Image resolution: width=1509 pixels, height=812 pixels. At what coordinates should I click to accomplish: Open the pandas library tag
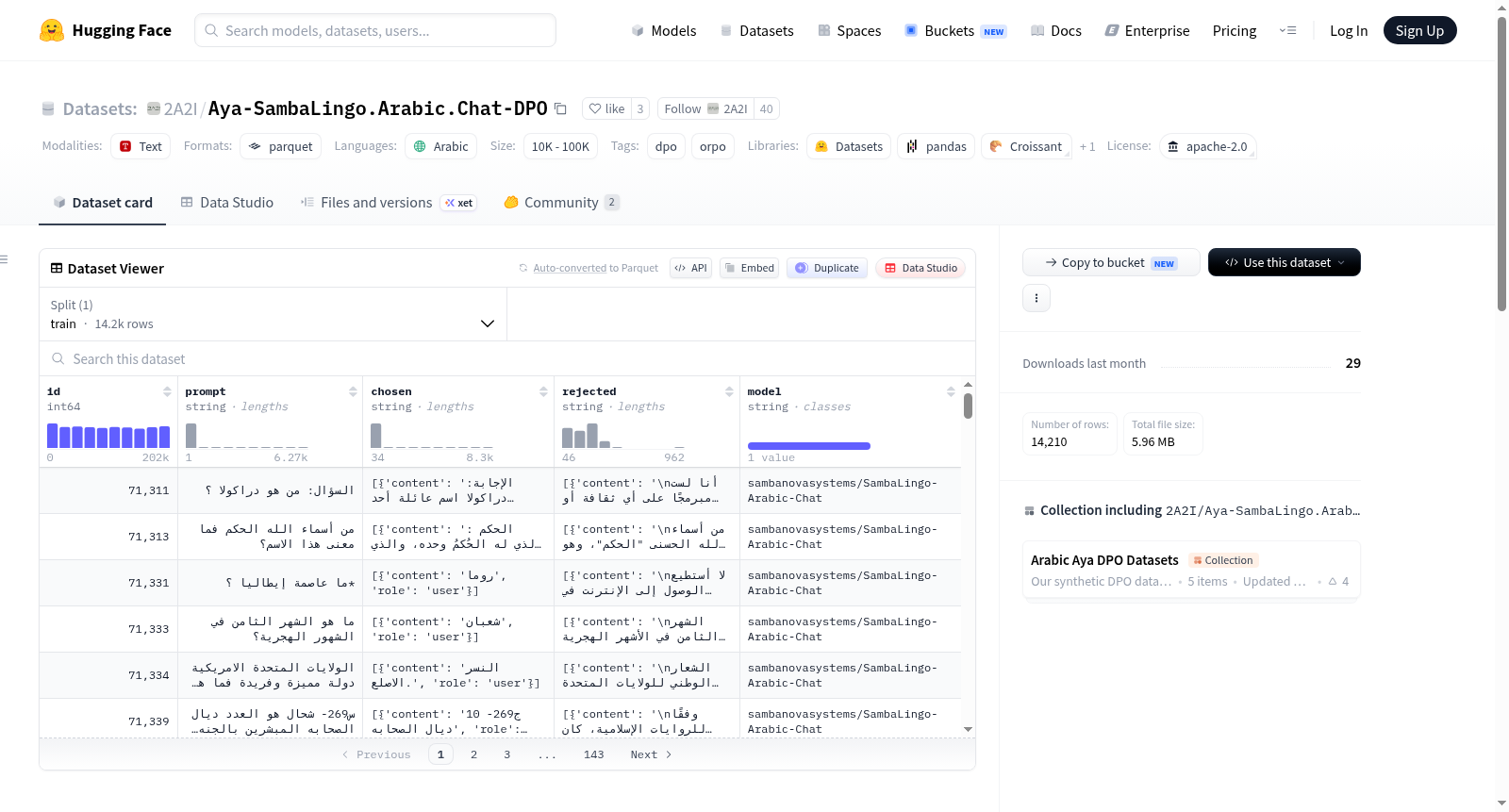[x=937, y=146]
